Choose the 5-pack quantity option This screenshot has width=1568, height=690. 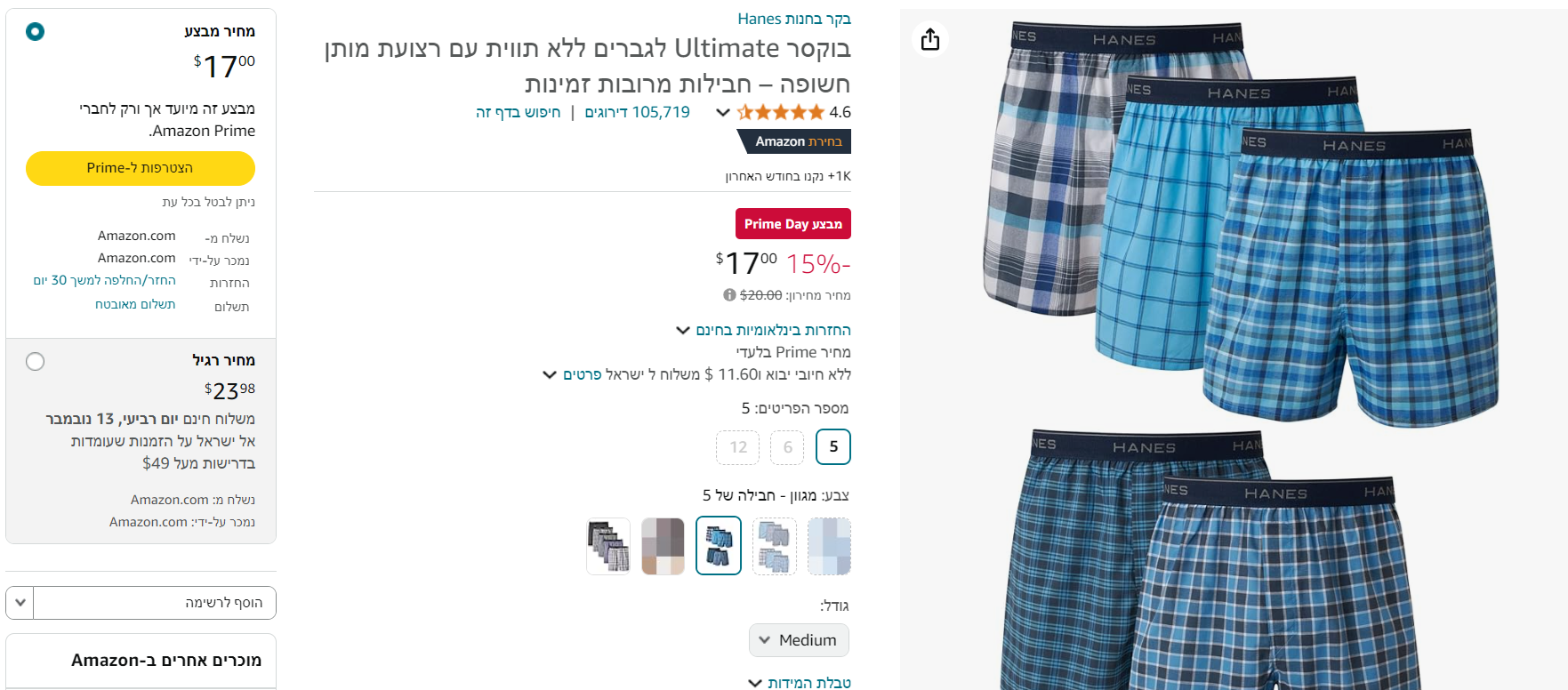(833, 447)
